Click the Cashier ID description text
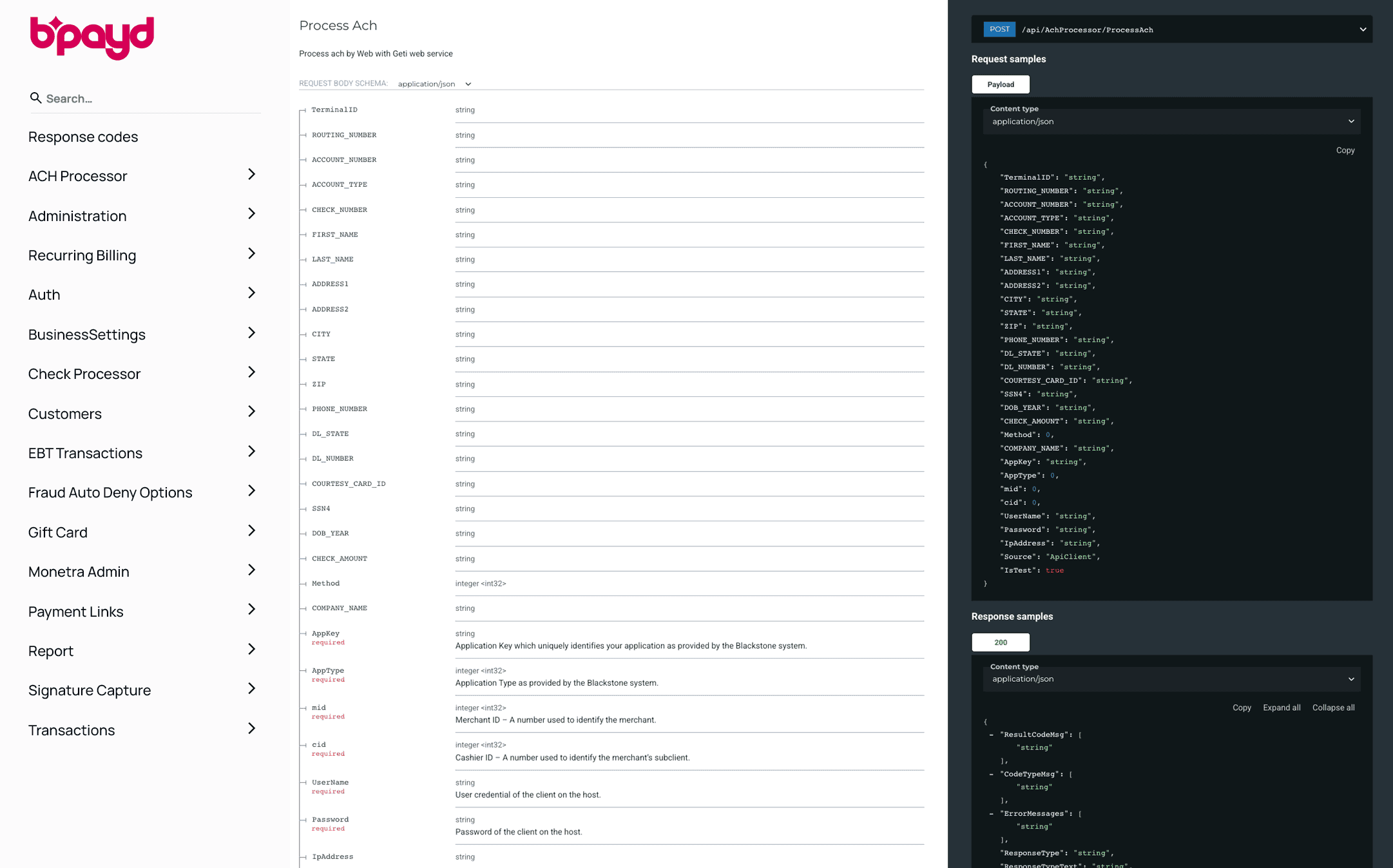 (572, 757)
